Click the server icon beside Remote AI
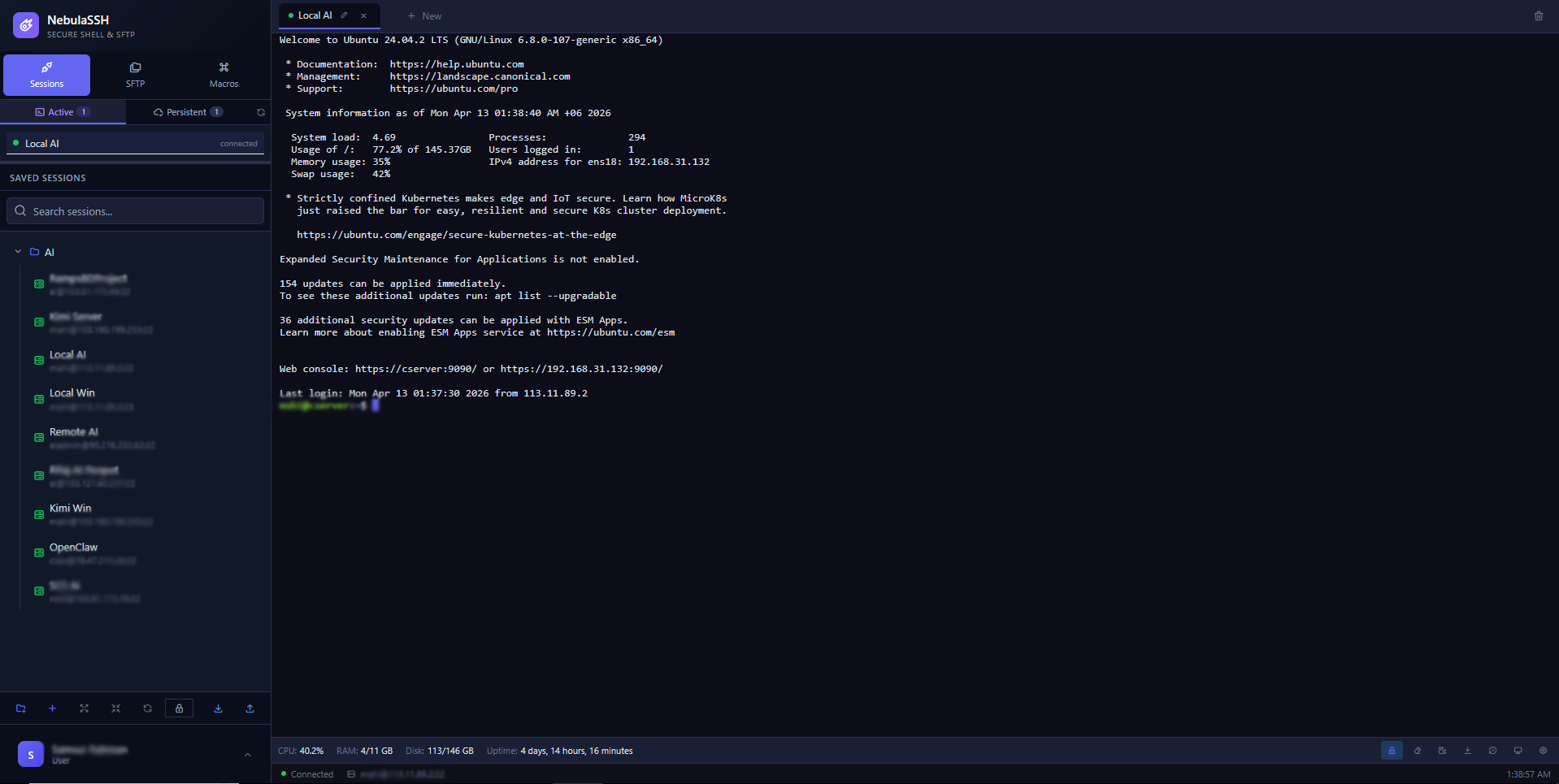Image resolution: width=1559 pixels, height=784 pixels. (38, 438)
